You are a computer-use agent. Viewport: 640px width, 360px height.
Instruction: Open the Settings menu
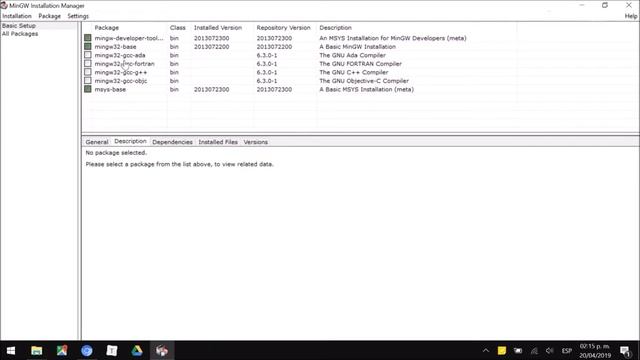(x=78, y=16)
